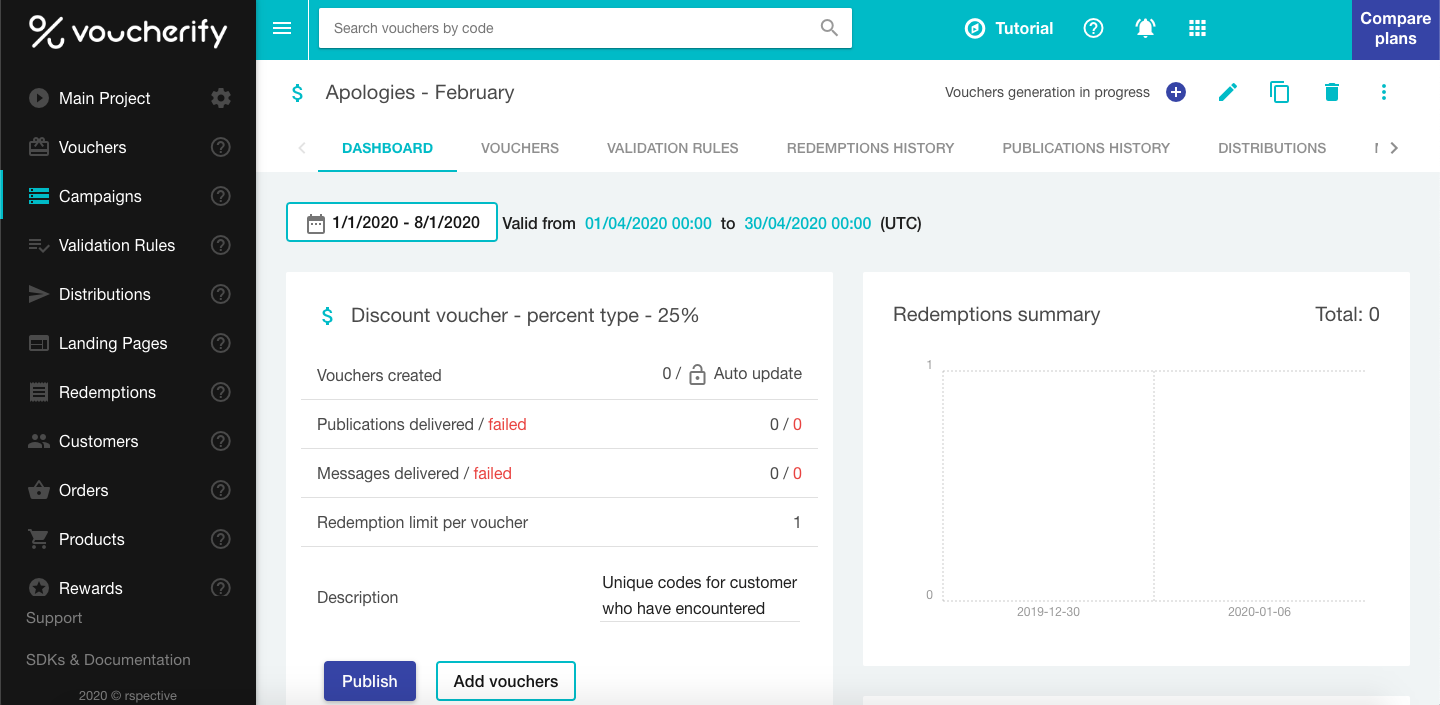This screenshot has width=1440, height=705.
Task: Switch to the Validation Rules tab
Action: pyautogui.click(x=672, y=148)
